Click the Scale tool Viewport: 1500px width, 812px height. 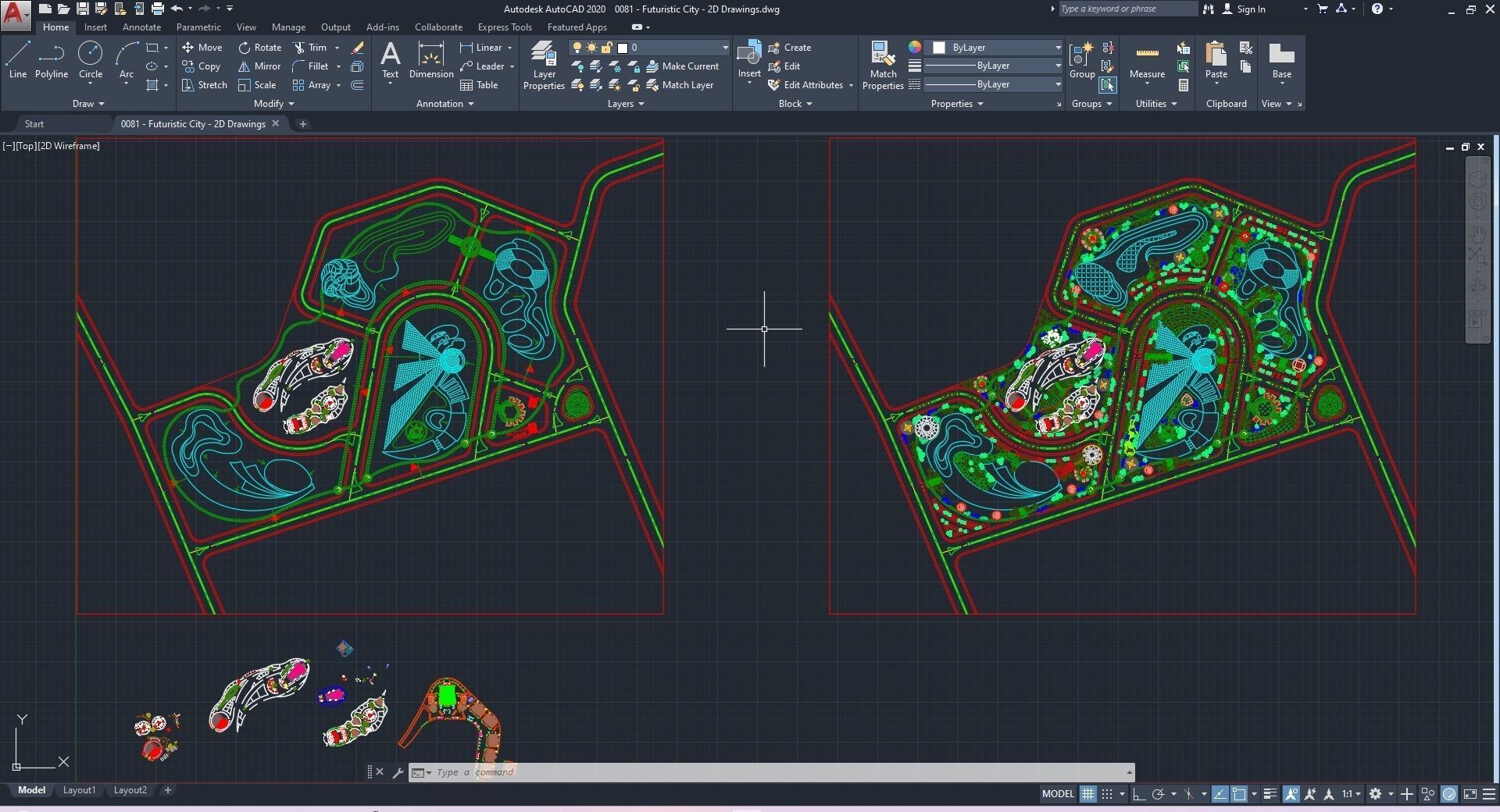pyautogui.click(x=257, y=85)
